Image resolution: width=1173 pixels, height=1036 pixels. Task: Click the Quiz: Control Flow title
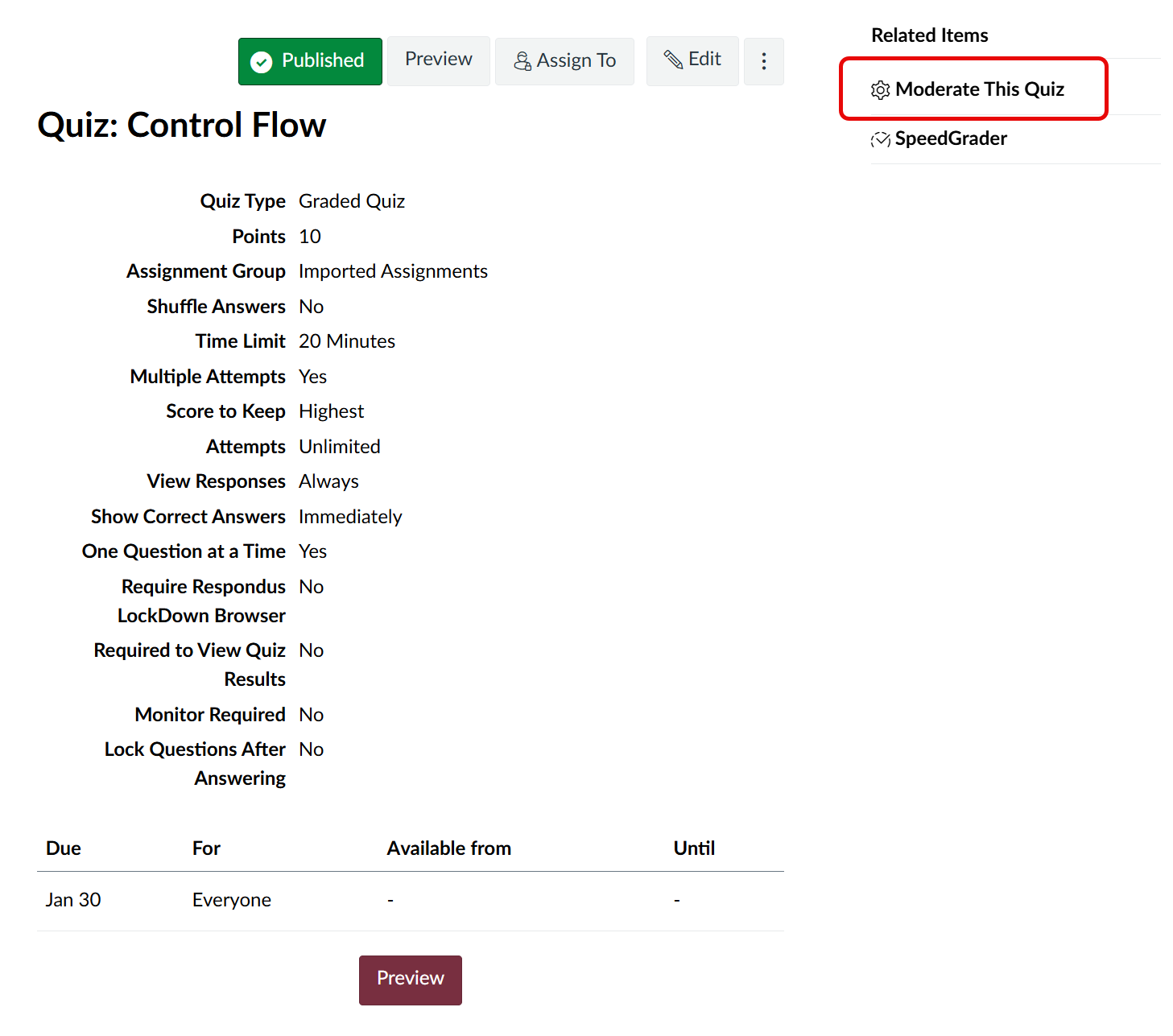click(x=182, y=126)
